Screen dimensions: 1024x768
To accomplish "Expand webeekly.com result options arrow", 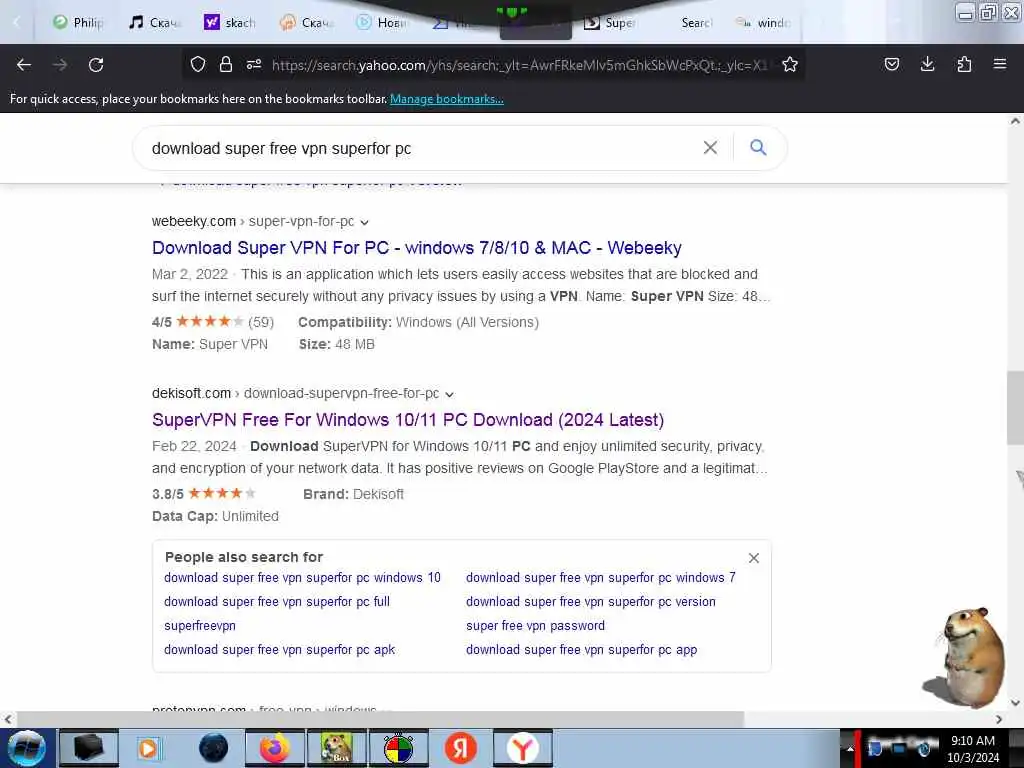I will pos(364,222).
